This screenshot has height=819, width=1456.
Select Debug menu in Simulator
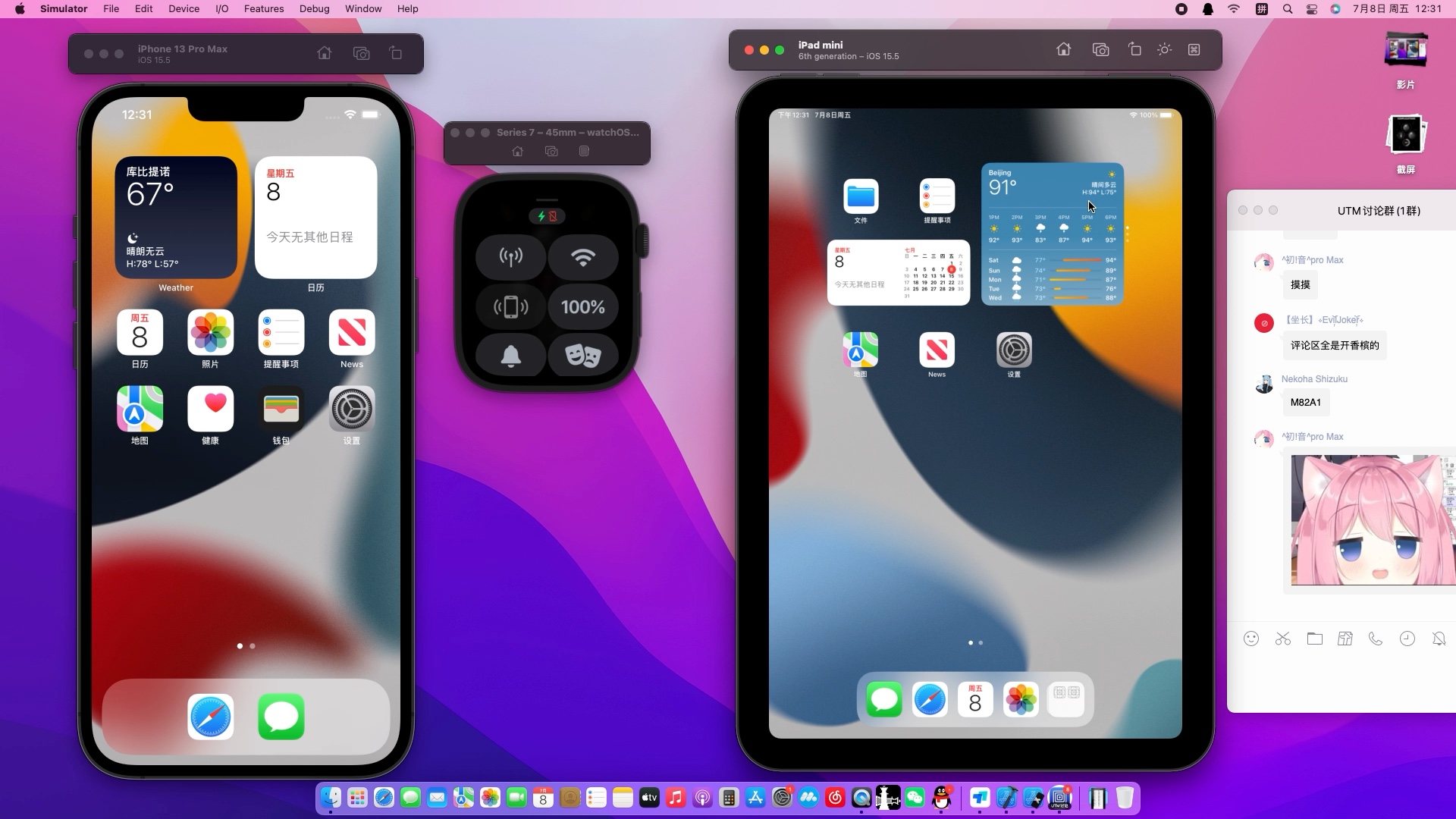(314, 9)
